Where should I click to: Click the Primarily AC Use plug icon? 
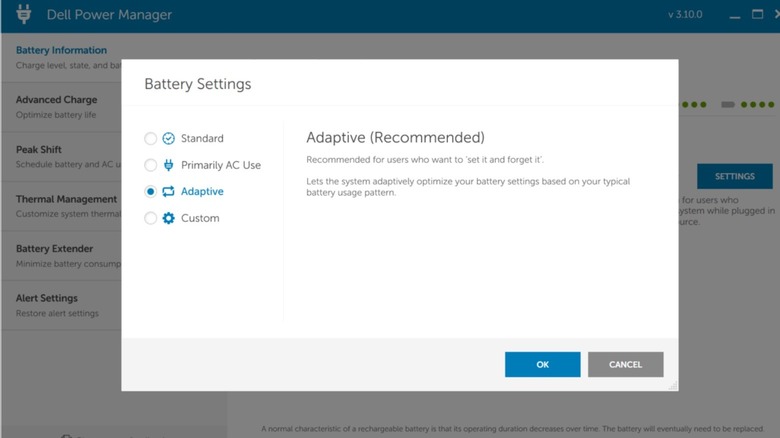[x=169, y=165]
